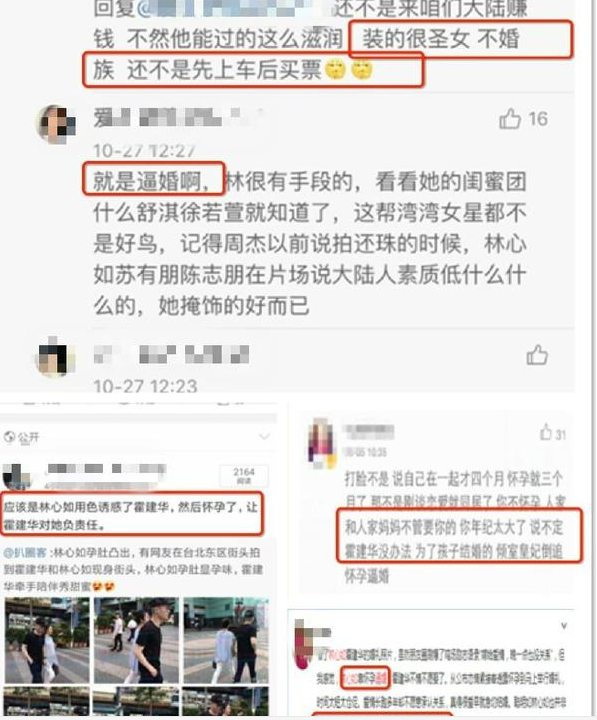597x720 pixels.
Task: Click the globe icon beside 公开
Action: [x=9, y=437]
